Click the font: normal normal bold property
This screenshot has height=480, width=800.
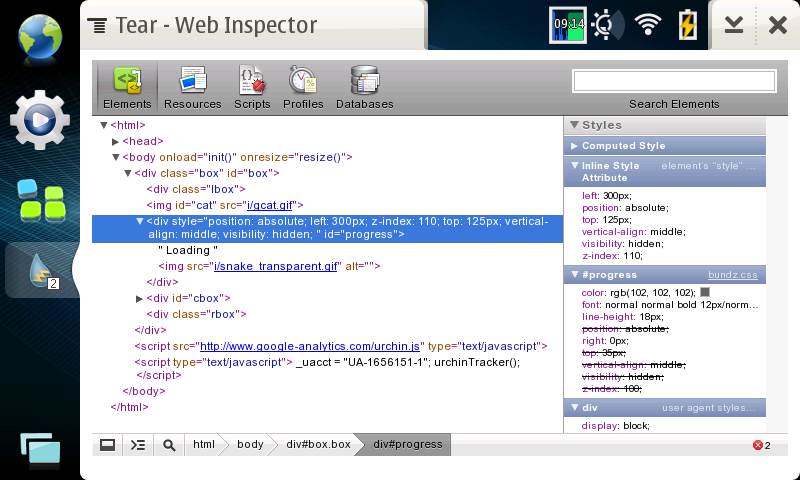[670, 305]
